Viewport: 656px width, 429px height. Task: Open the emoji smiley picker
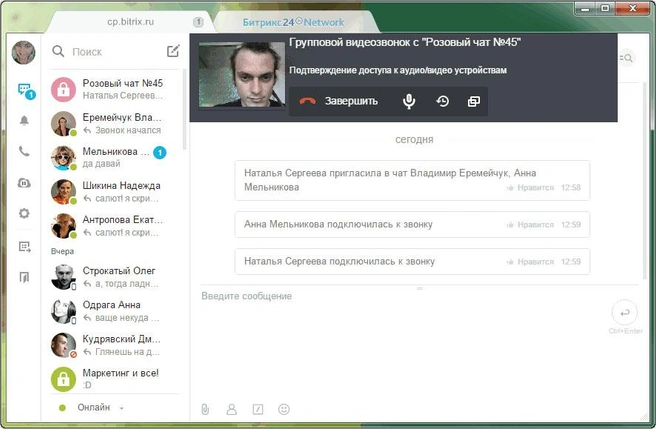point(284,409)
